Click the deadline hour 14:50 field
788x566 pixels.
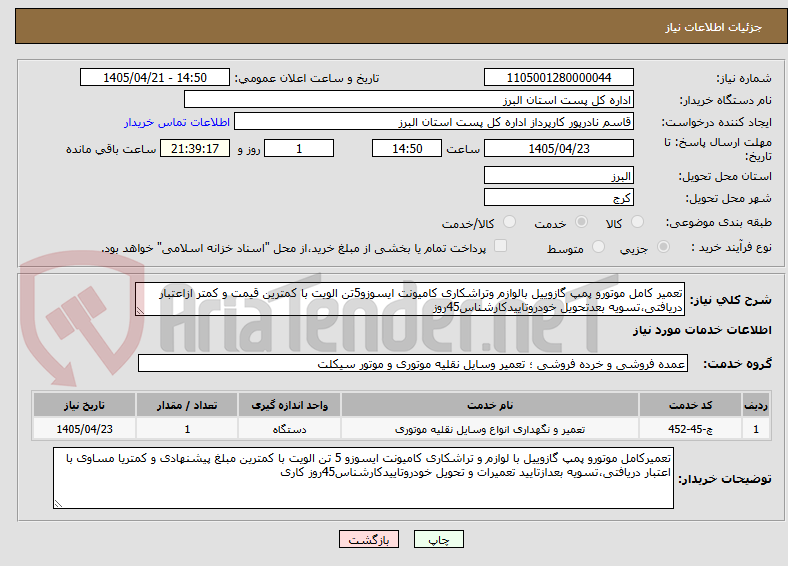coord(407,148)
